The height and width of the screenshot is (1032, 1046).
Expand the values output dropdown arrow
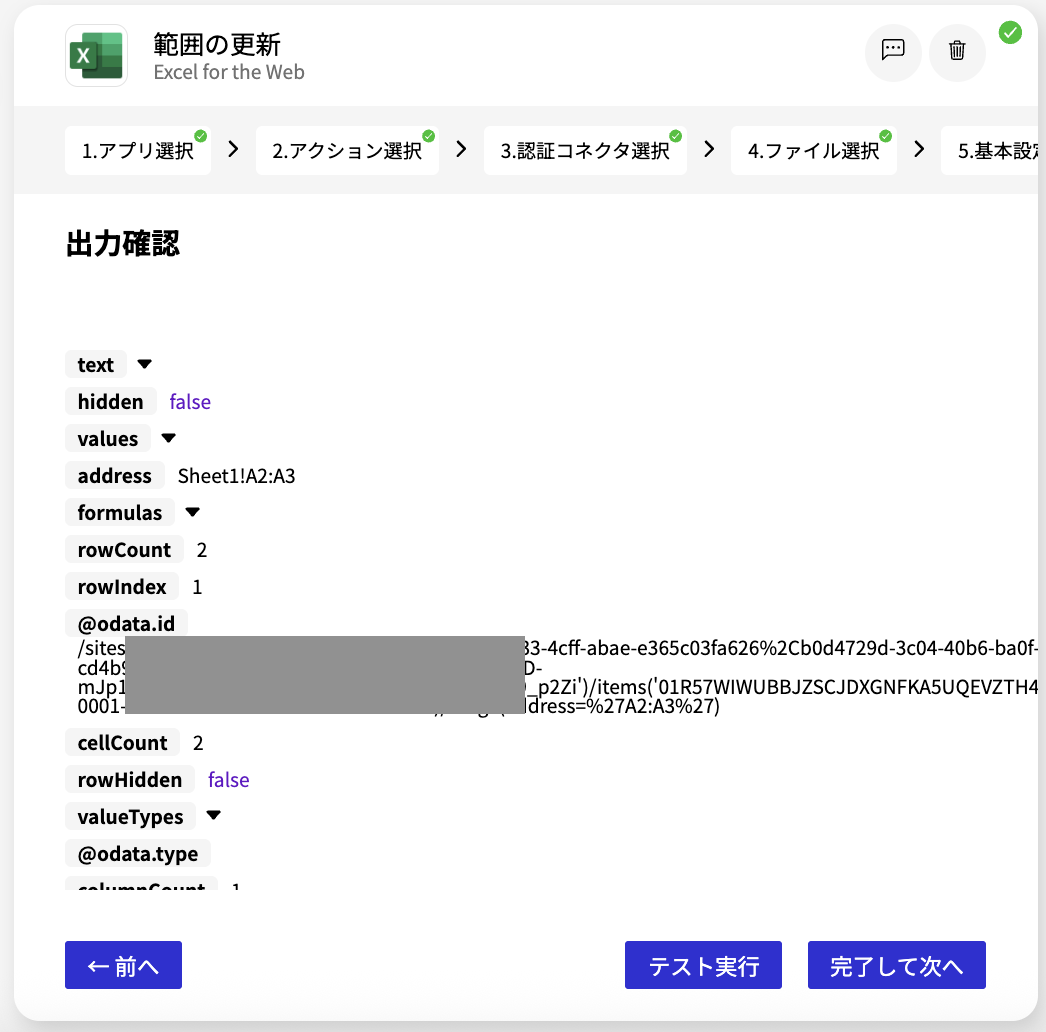(168, 438)
